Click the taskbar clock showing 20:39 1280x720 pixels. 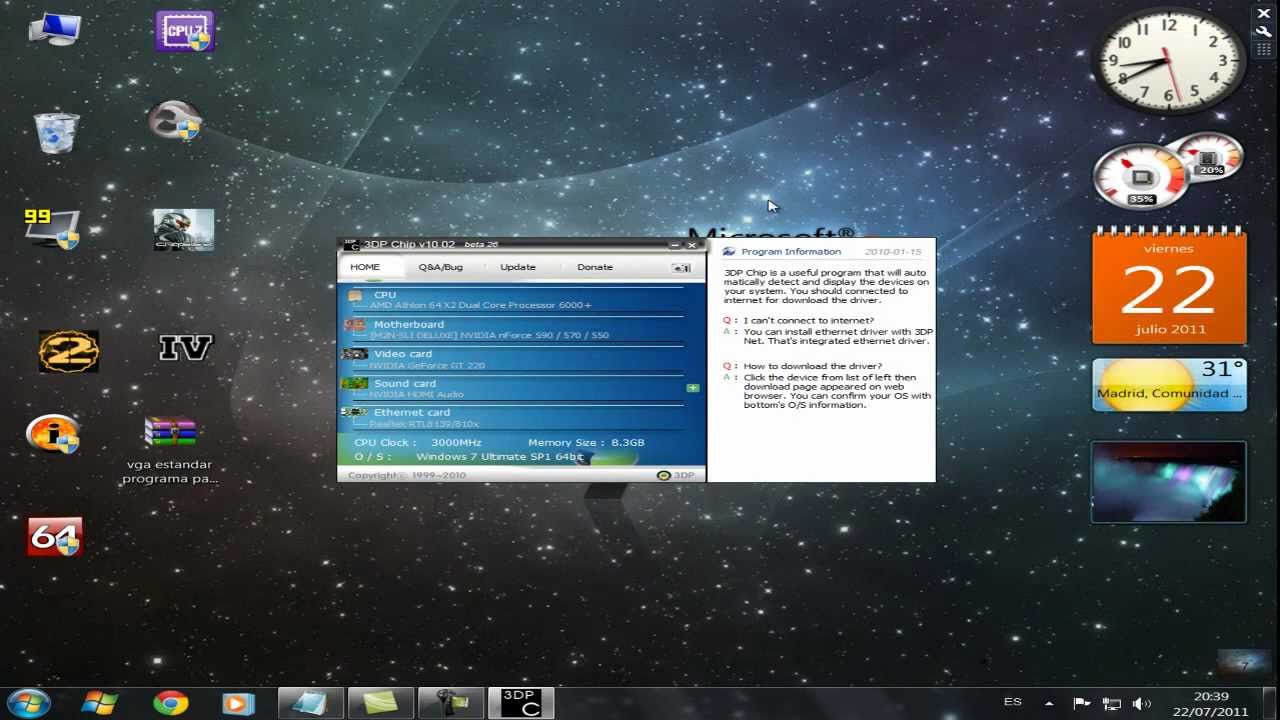pyautogui.click(x=1211, y=703)
